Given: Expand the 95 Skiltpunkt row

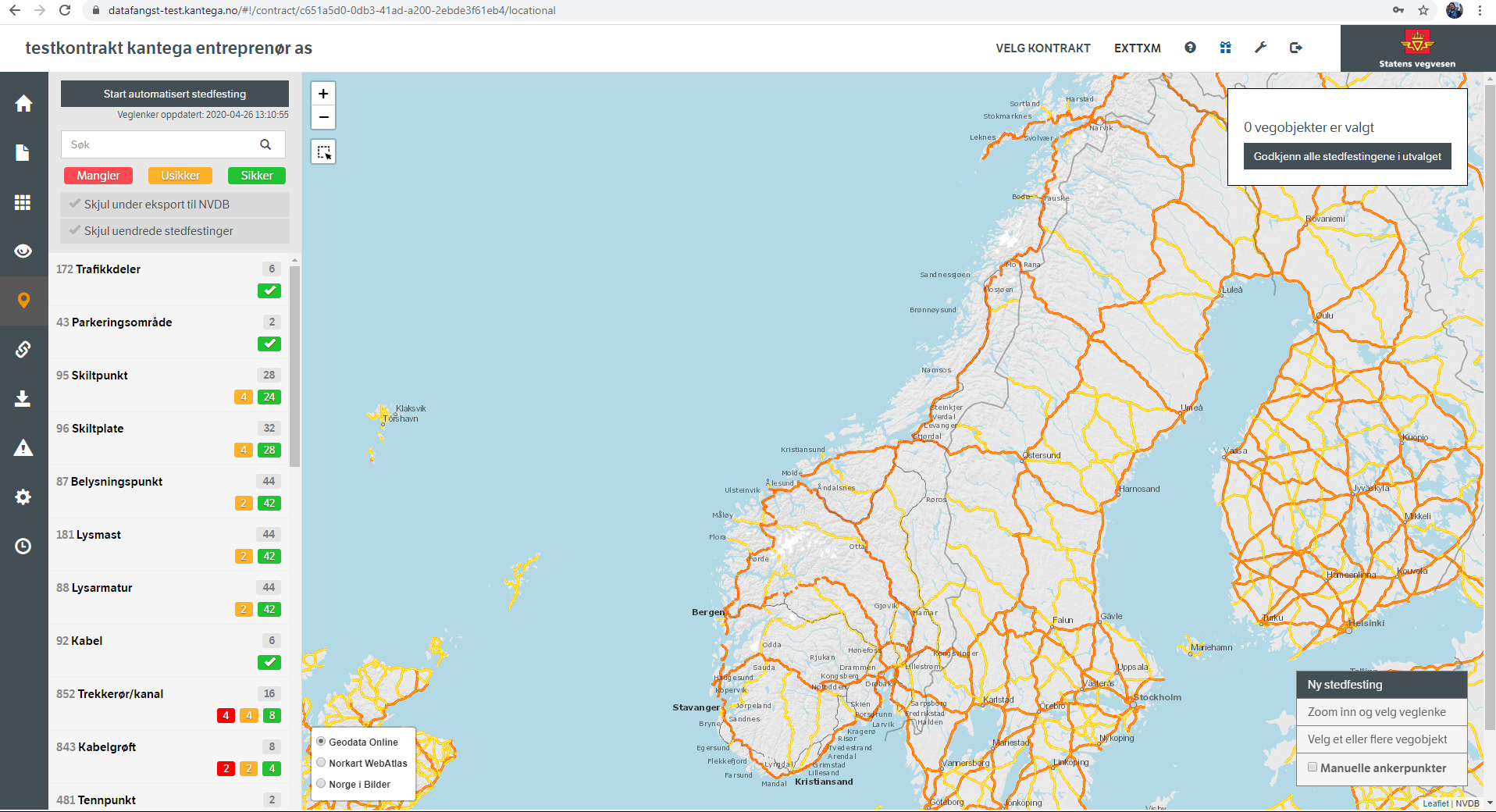Looking at the screenshot, I should [169, 386].
